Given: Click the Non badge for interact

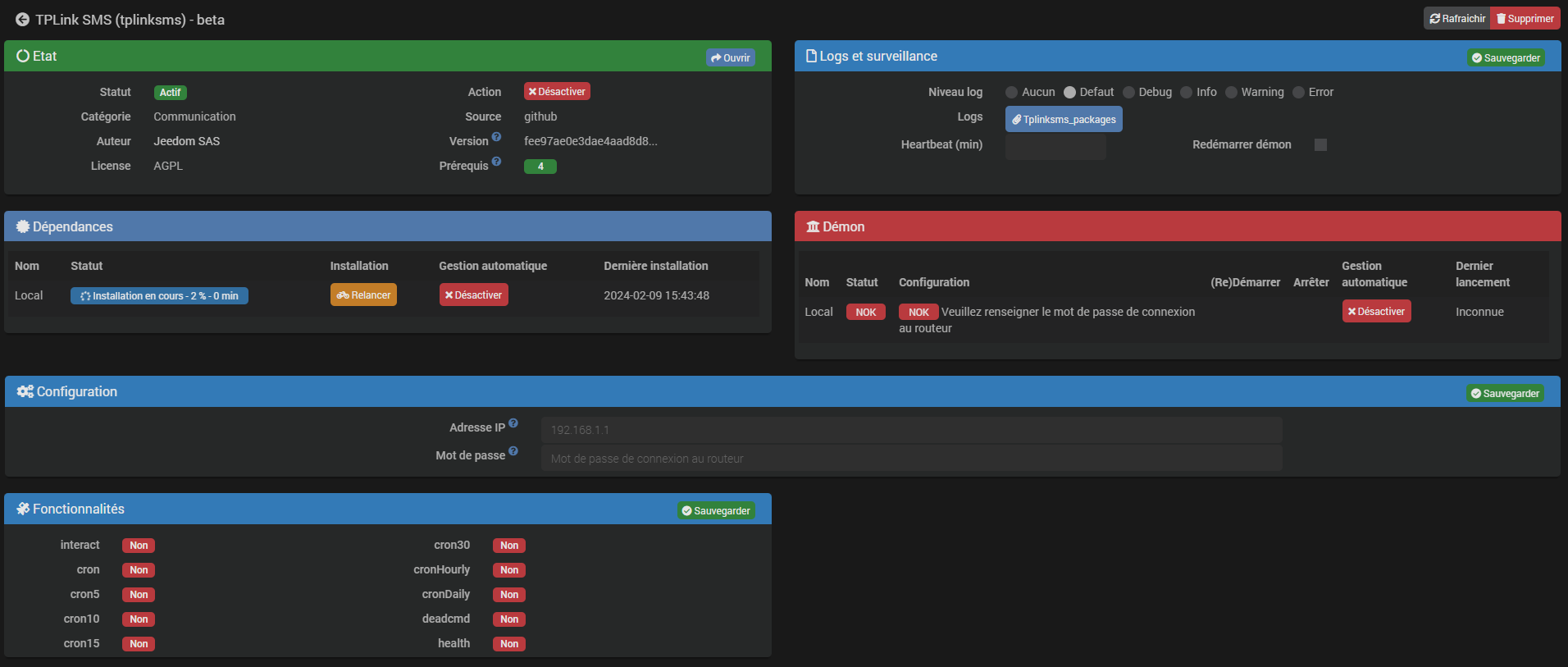Looking at the screenshot, I should (x=139, y=546).
